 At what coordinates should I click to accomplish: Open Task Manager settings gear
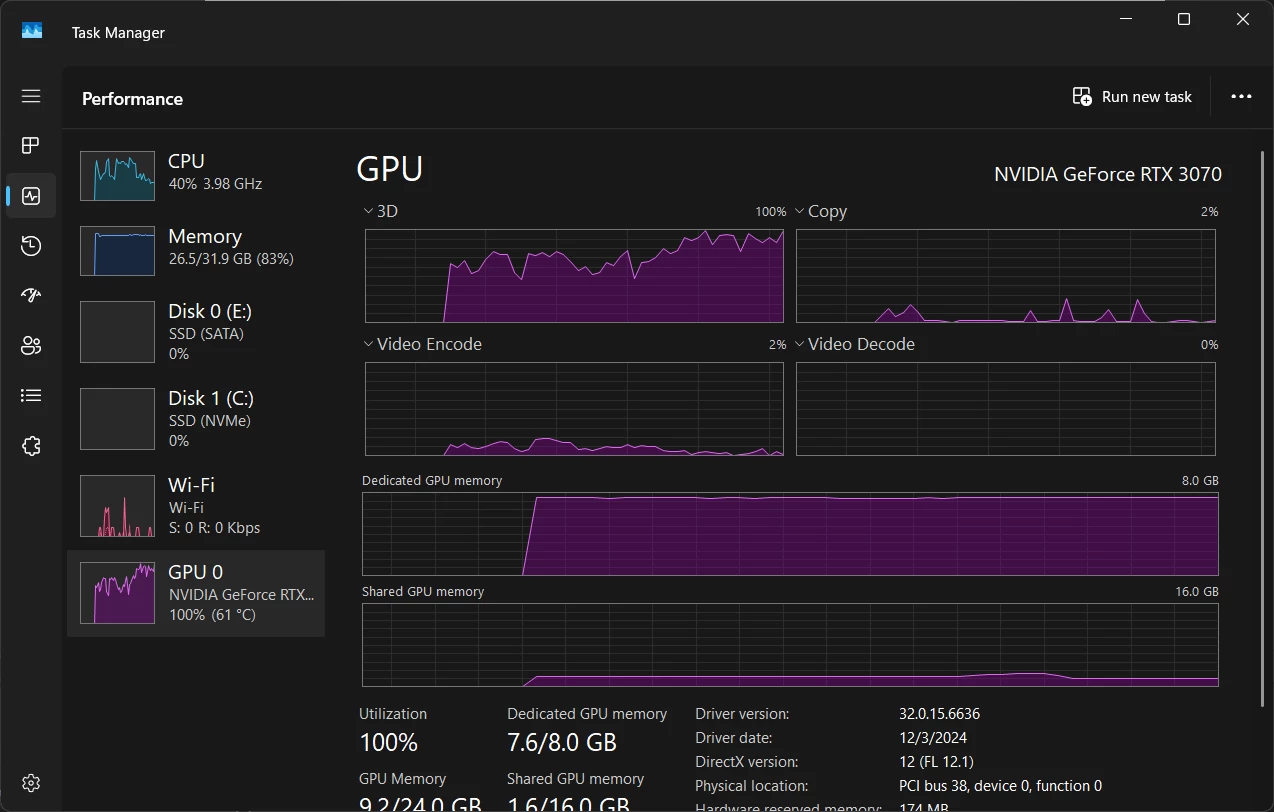31,782
